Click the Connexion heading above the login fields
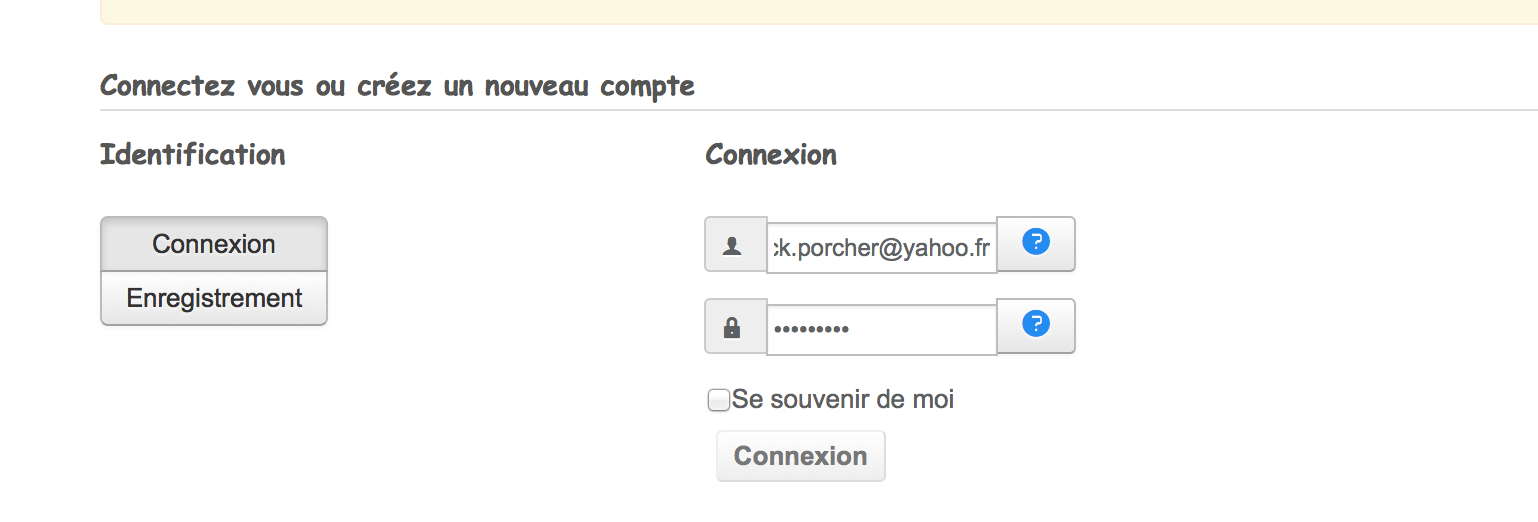Image resolution: width=1538 pixels, height=522 pixels. (771, 155)
